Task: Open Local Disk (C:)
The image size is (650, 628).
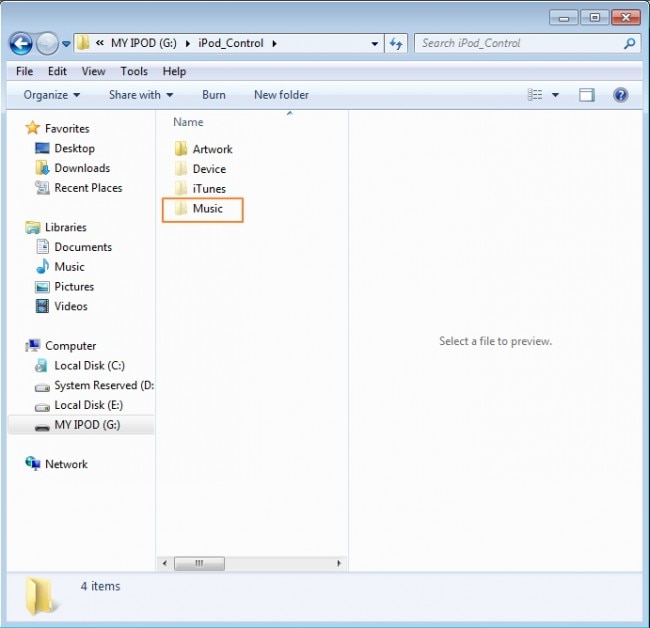Action: [80, 366]
